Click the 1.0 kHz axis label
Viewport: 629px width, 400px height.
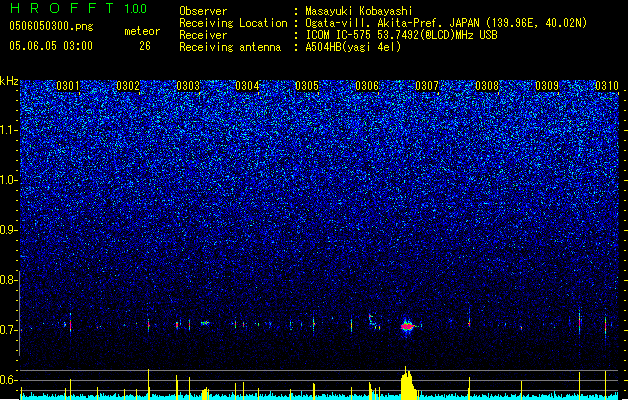coord(9,180)
